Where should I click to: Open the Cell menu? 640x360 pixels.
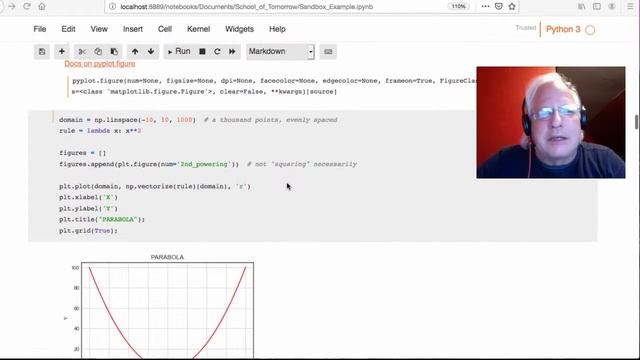tap(165, 29)
